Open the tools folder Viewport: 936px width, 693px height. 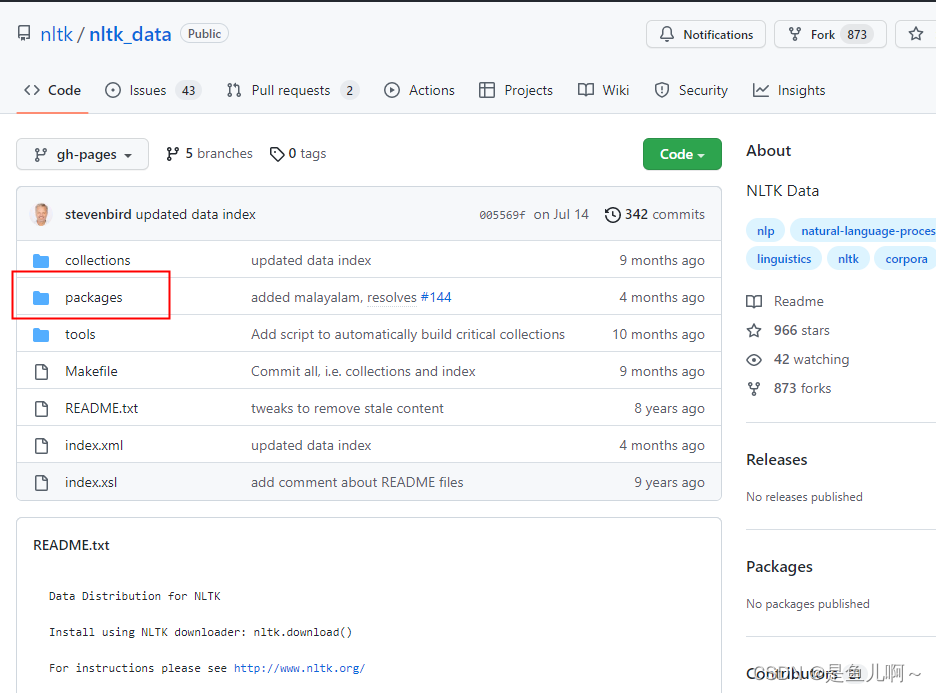point(80,334)
